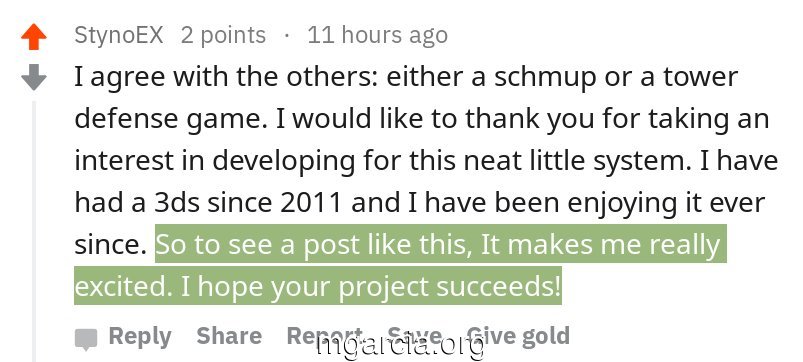Open the StynoEX user profile
Screen dimensions: 803x362
point(119,35)
